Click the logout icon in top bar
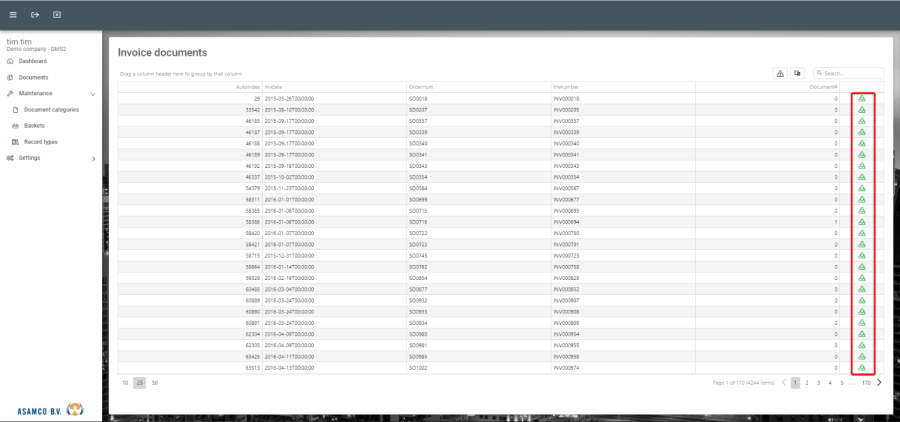The width and height of the screenshot is (900, 422). [35, 15]
